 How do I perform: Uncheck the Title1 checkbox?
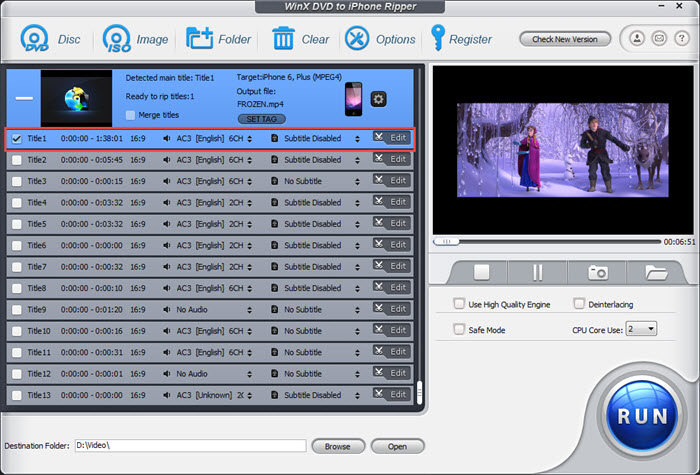[17, 139]
